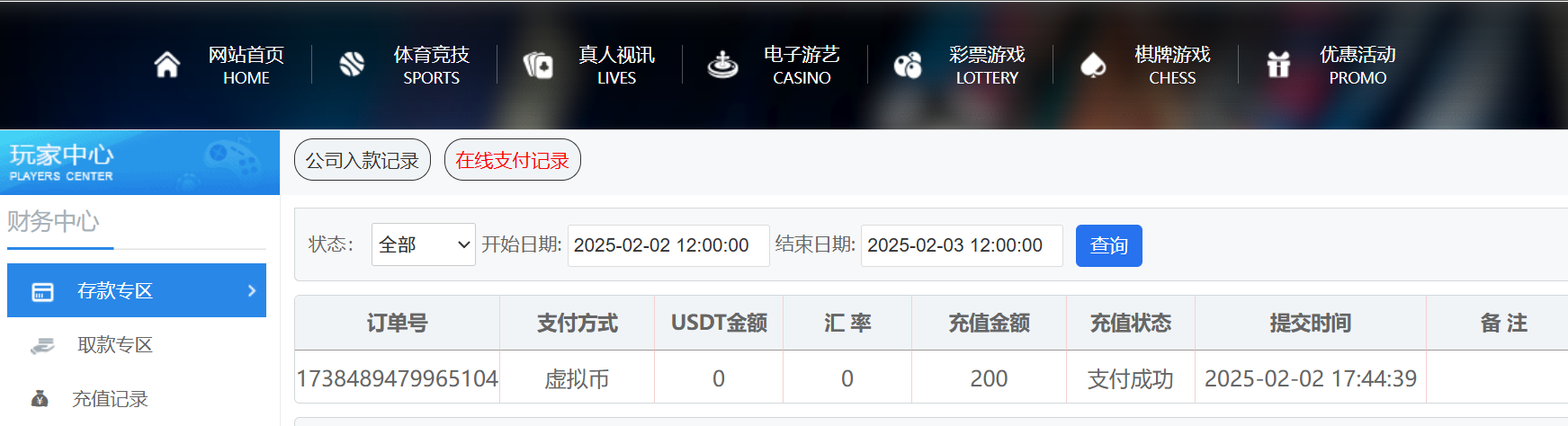Image resolution: width=1568 pixels, height=426 pixels.
Task: Click the gift box icon for Promo
Action: click(1278, 65)
